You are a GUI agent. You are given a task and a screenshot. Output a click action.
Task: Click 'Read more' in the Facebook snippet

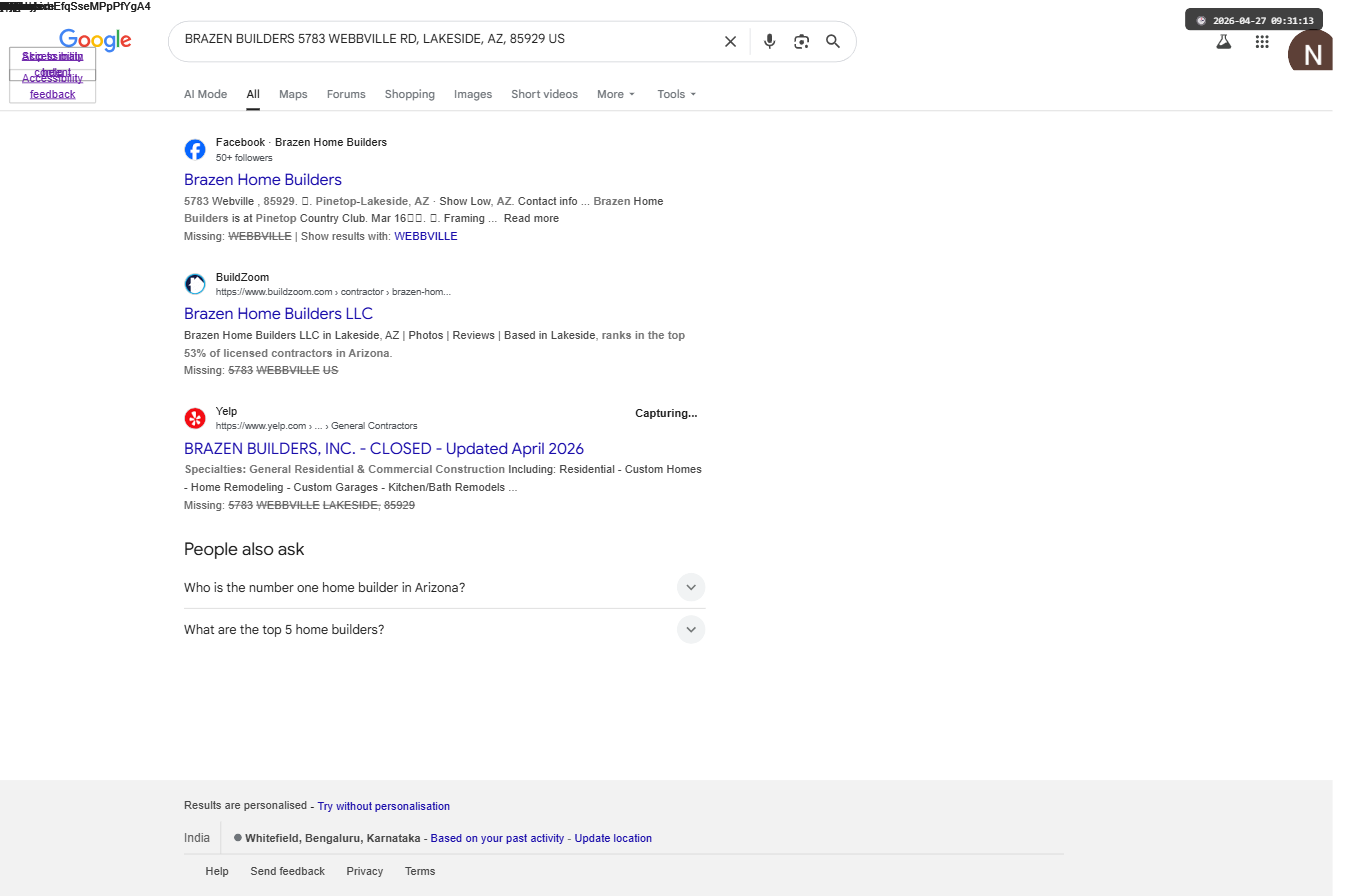[531, 218]
